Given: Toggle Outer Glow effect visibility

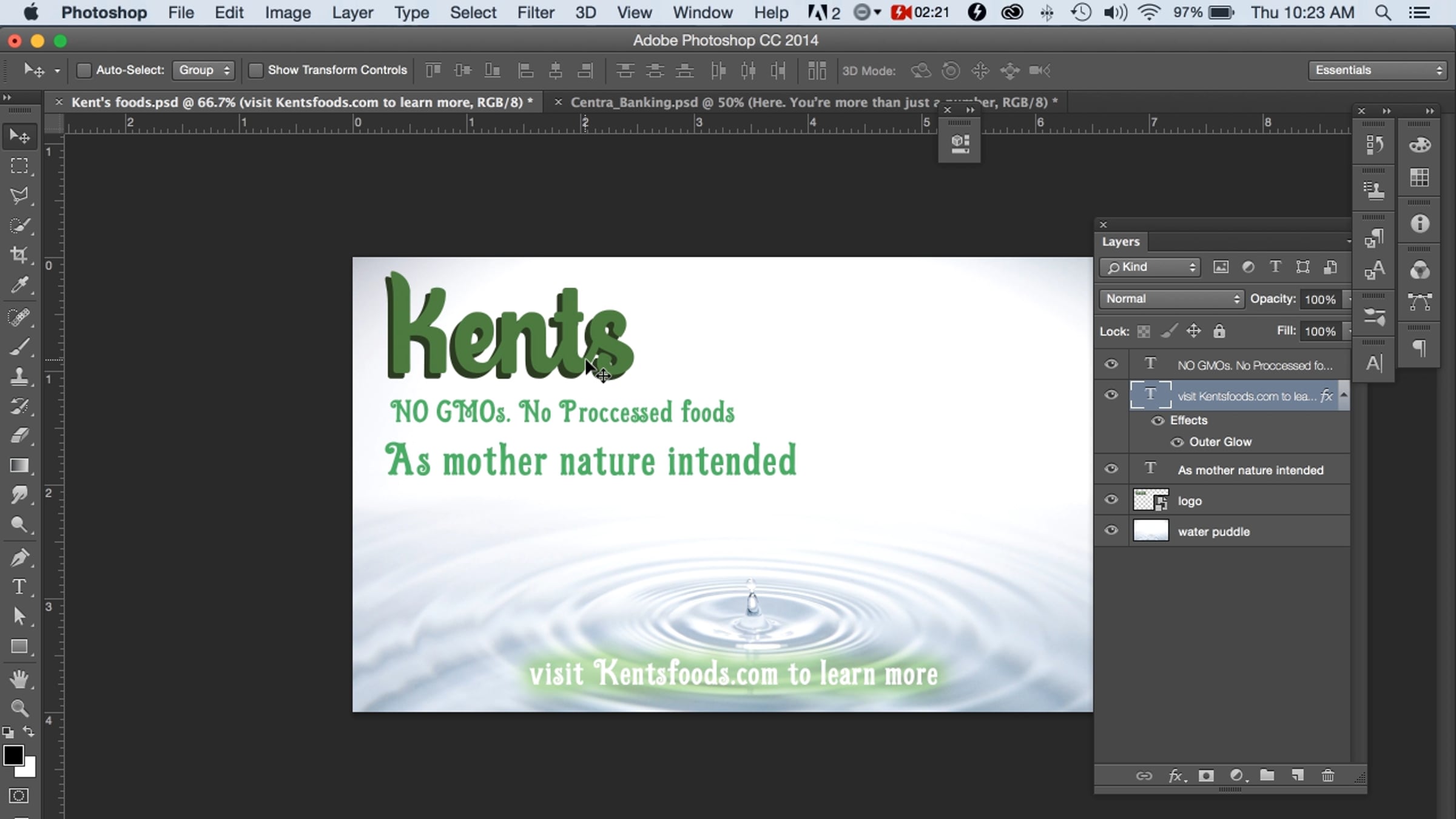Looking at the screenshot, I should click(1177, 442).
